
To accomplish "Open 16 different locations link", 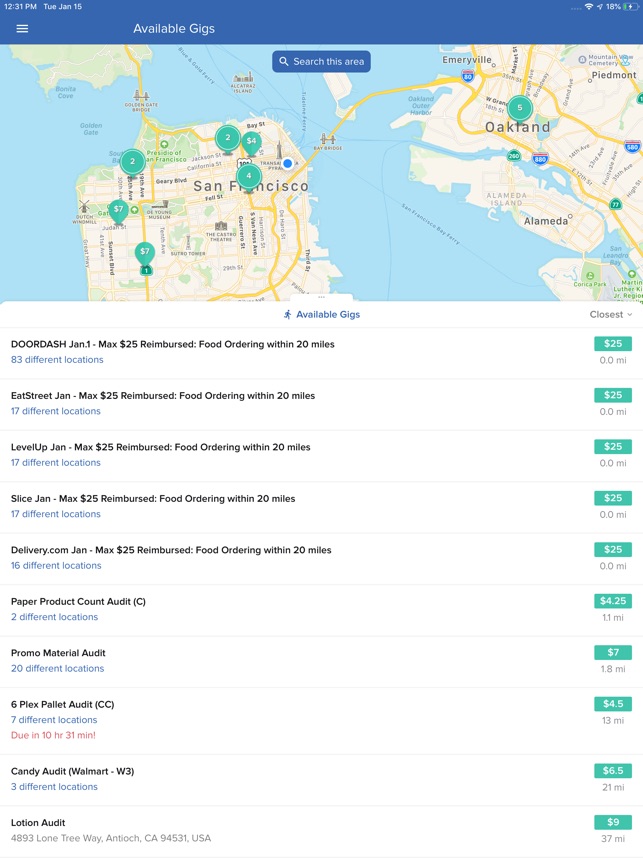I will pyautogui.click(x=56, y=565).
